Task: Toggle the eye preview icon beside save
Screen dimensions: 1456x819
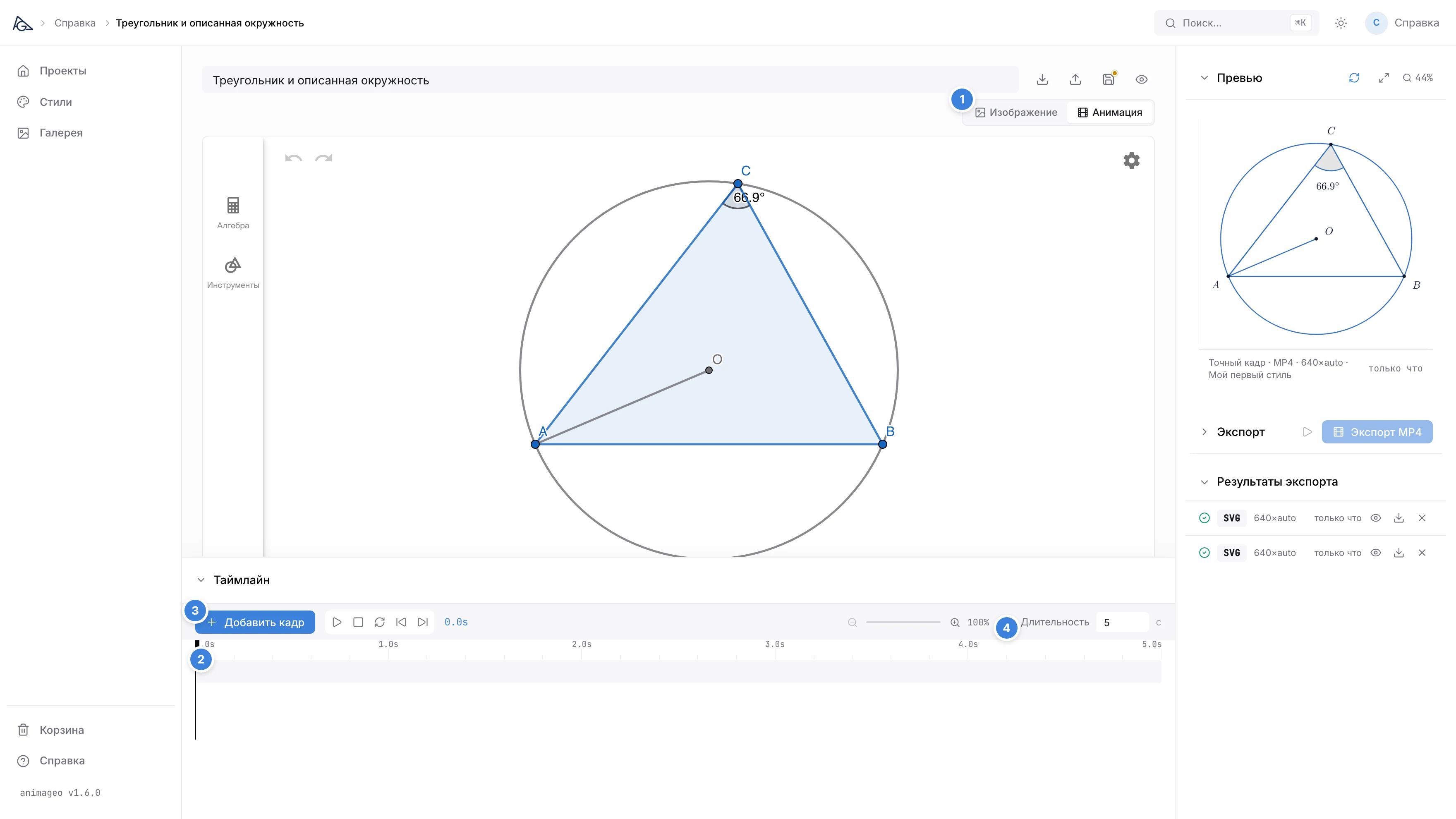Action: 1141,79
